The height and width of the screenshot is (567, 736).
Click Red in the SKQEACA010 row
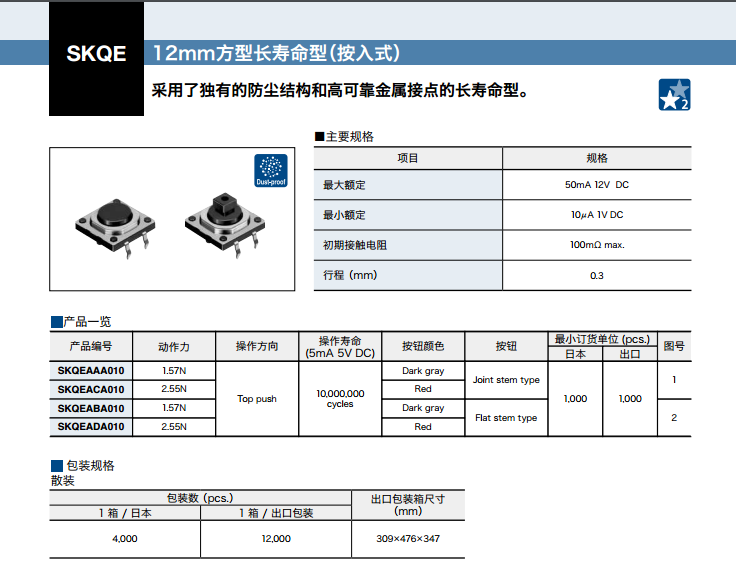click(x=423, y=389)
